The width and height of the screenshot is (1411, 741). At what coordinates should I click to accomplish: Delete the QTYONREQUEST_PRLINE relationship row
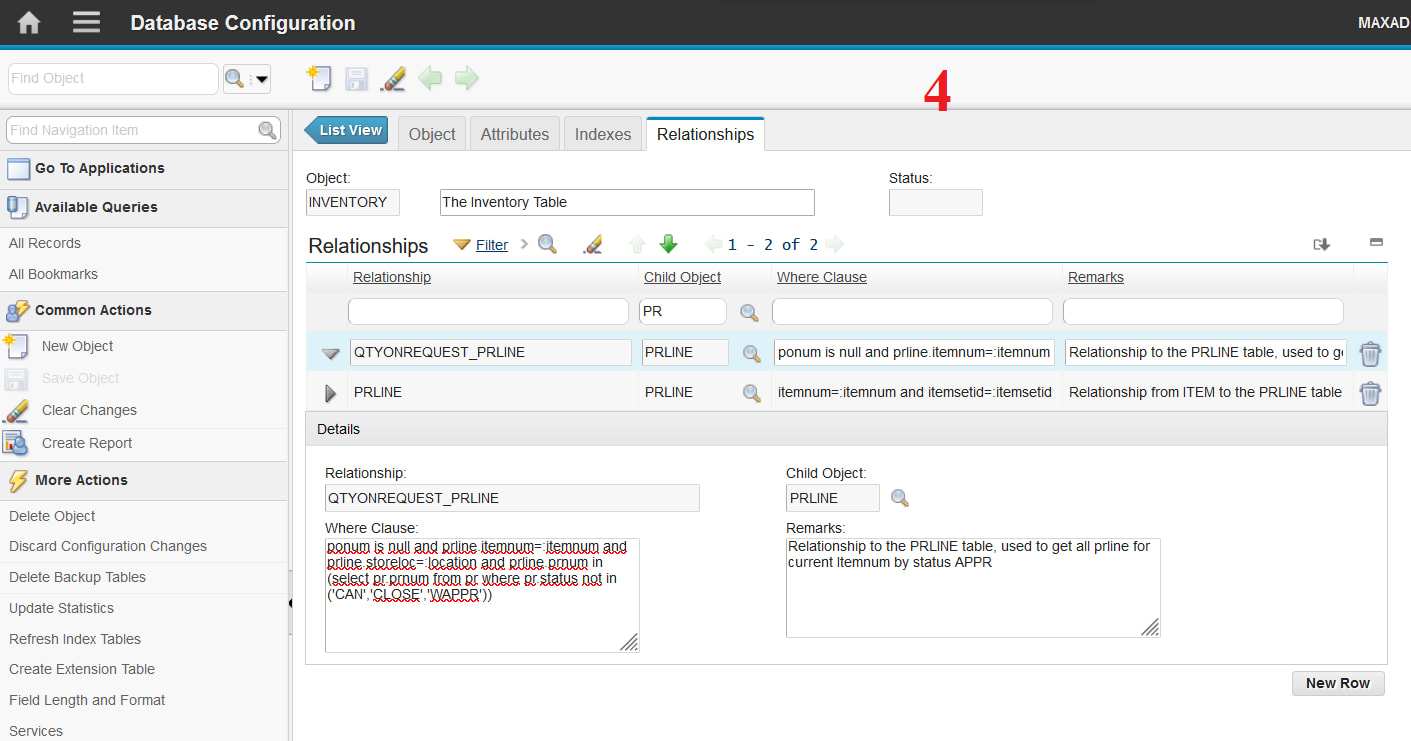pyautogui.click(x=1370, y=353)
